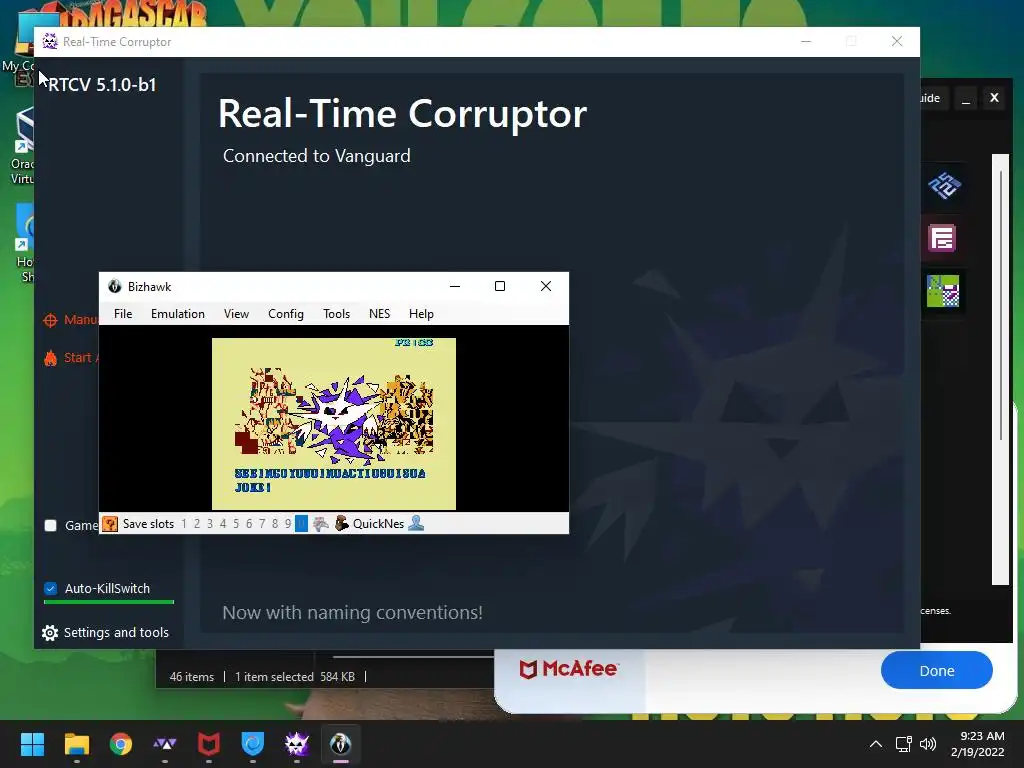The image size is (1024, 768).
Task: Click the PCSX2 icon in the launcher window
Action: coord(944,186)
